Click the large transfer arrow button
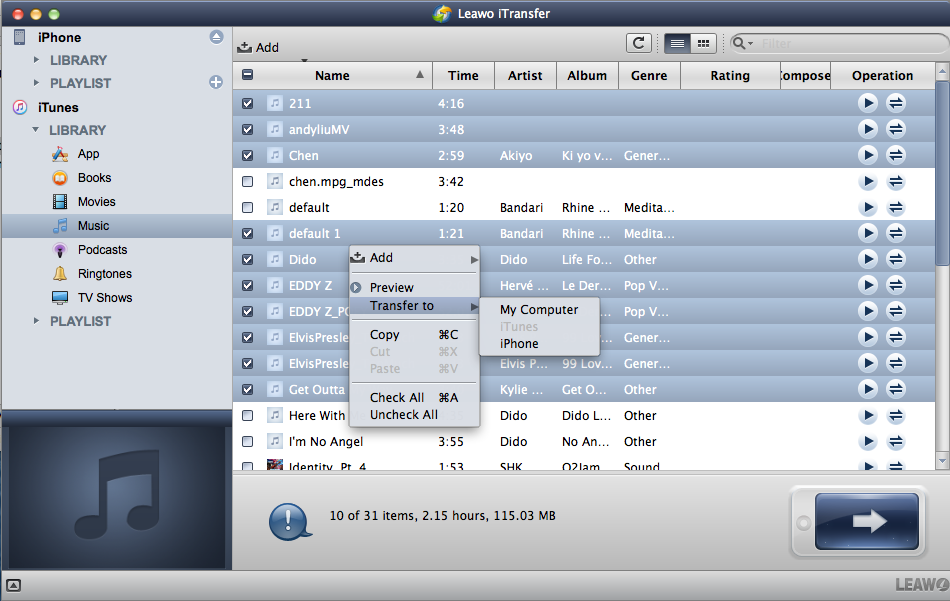The width and height of the screenshot is (950, 601). click(x=867, y=521)
